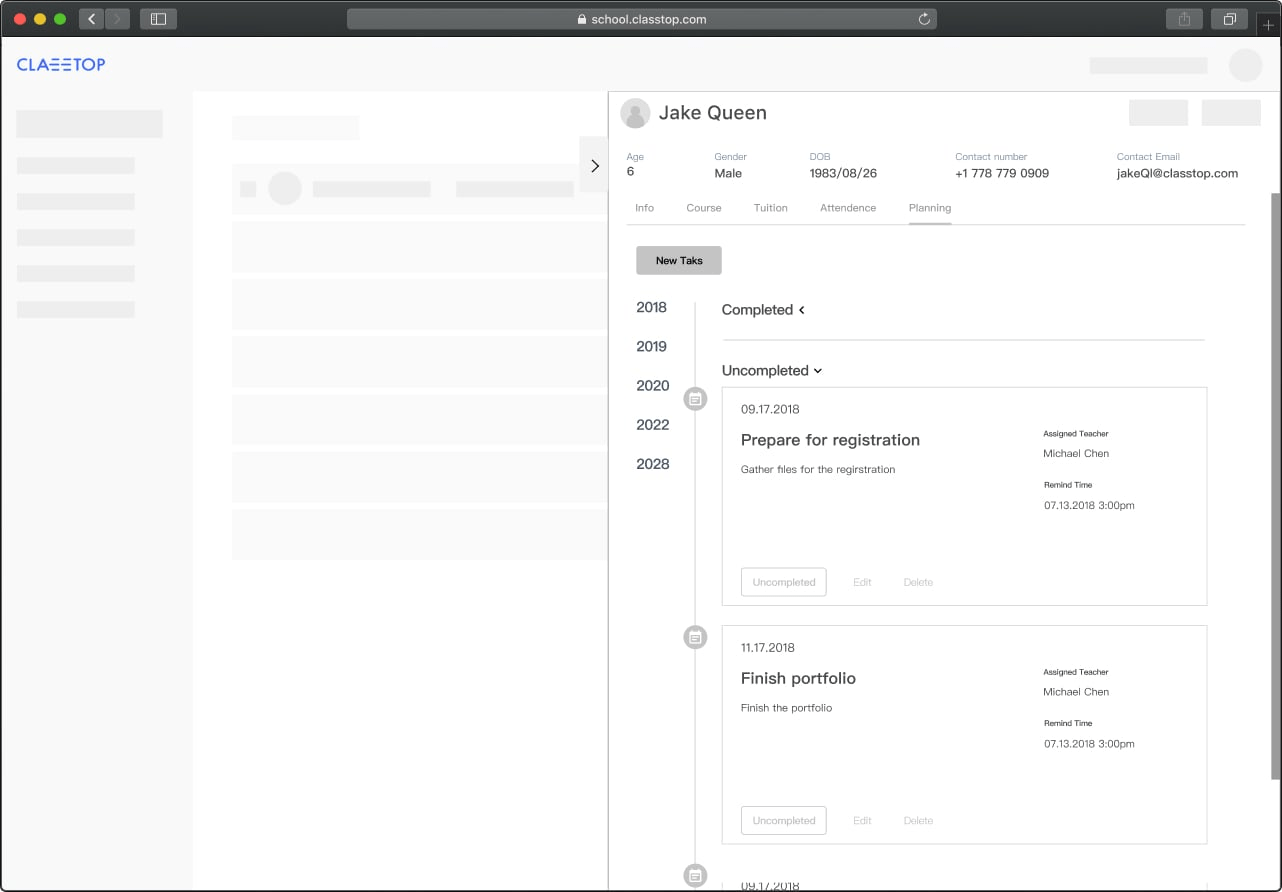Open the Attendence tab

(x=848, y=208)
